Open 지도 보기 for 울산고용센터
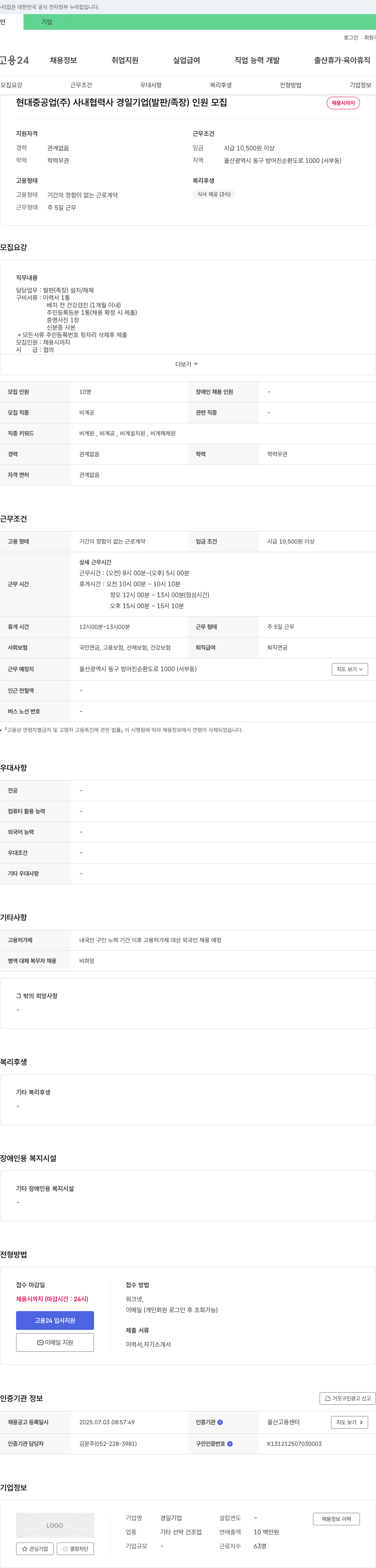 tap(350, 1422)
